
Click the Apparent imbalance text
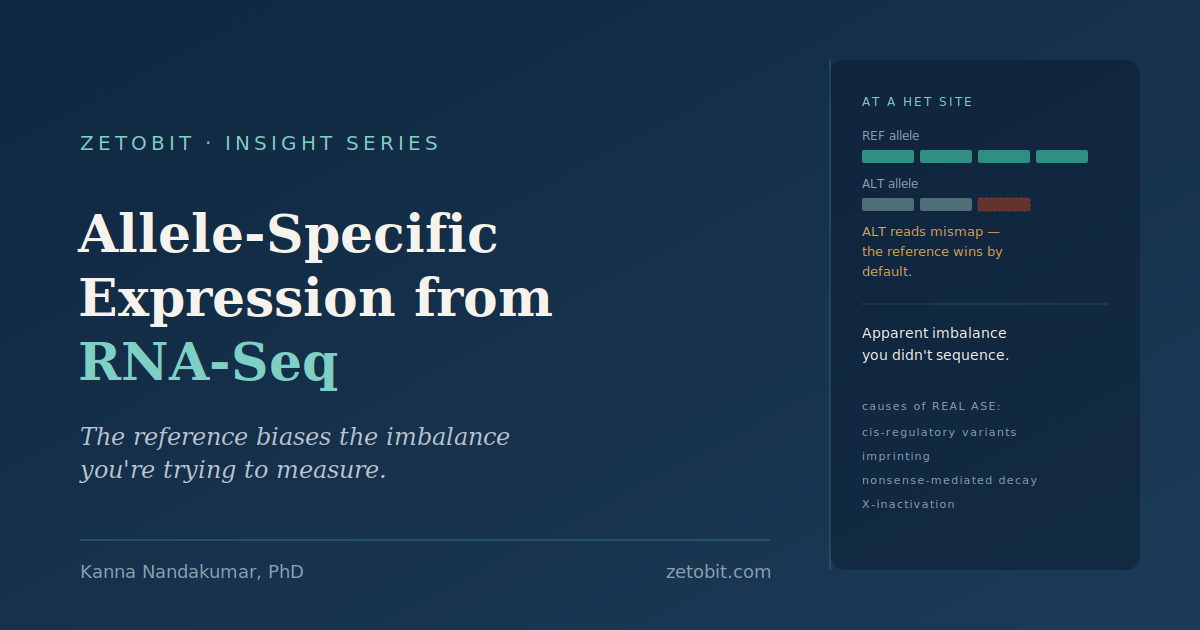click(x=935, y=344)
